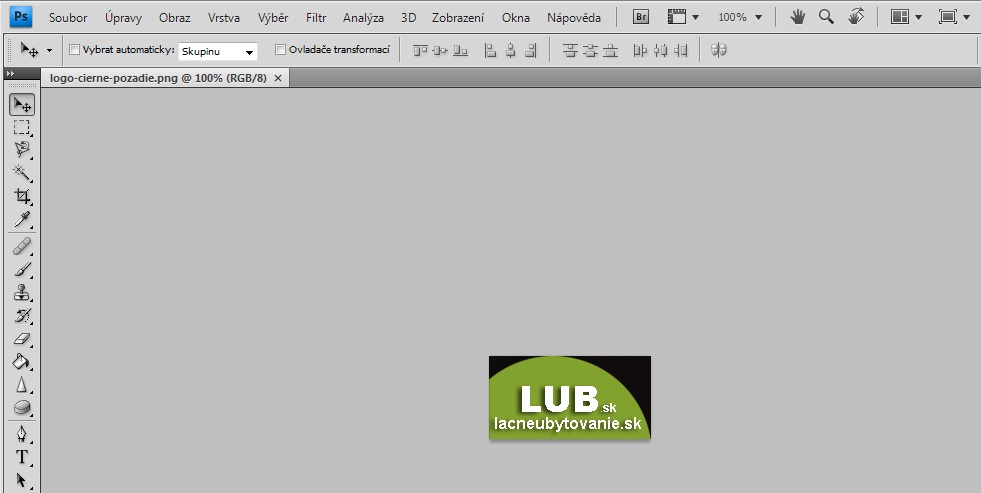Align bottom edges of layers
The width and height of the screenshot is (981, 493).
tap(460, 51)
